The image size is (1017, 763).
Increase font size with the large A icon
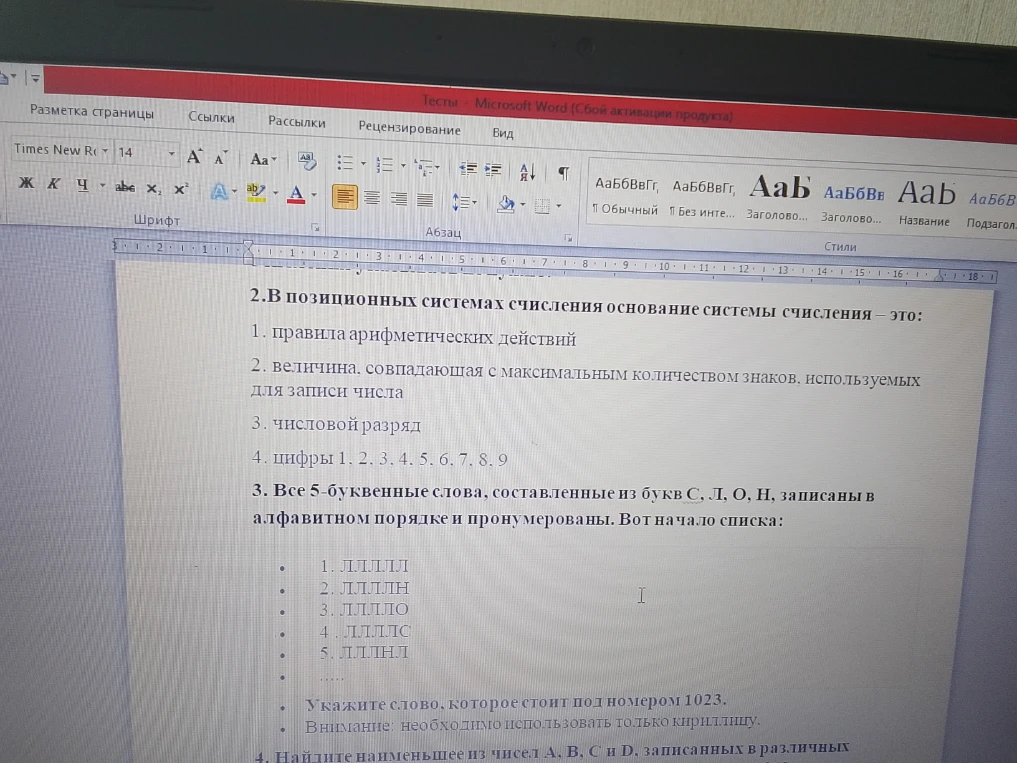coord(194,156)
